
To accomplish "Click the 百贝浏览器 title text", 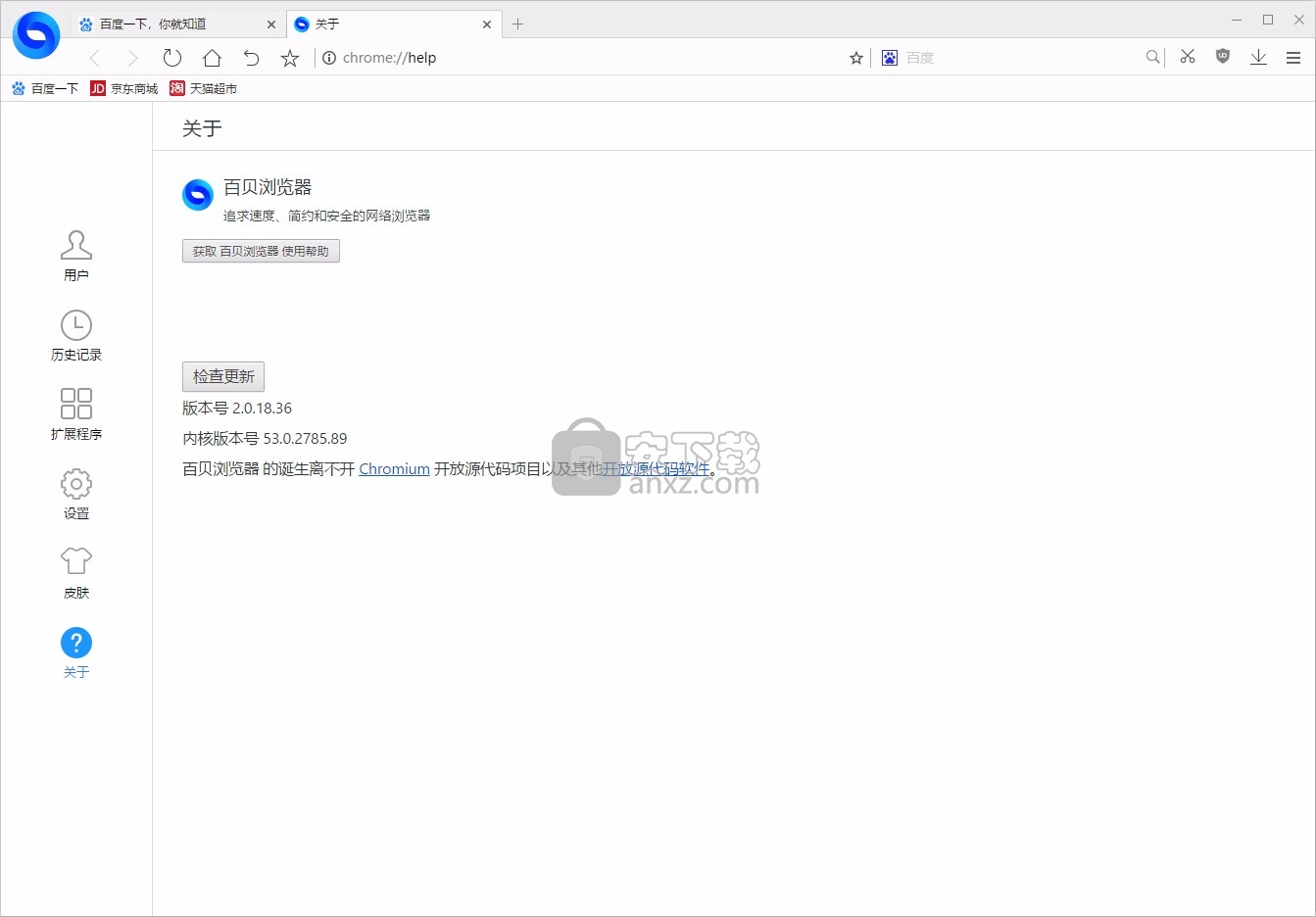I will point(268,187).
